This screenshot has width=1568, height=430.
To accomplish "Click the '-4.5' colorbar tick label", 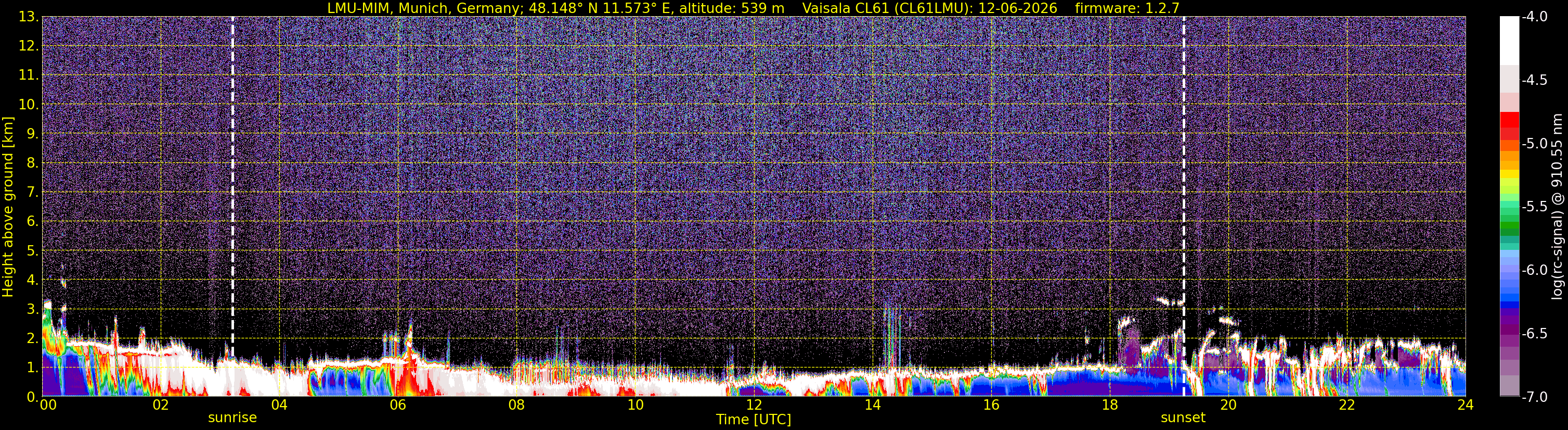I will [1534, 80].
